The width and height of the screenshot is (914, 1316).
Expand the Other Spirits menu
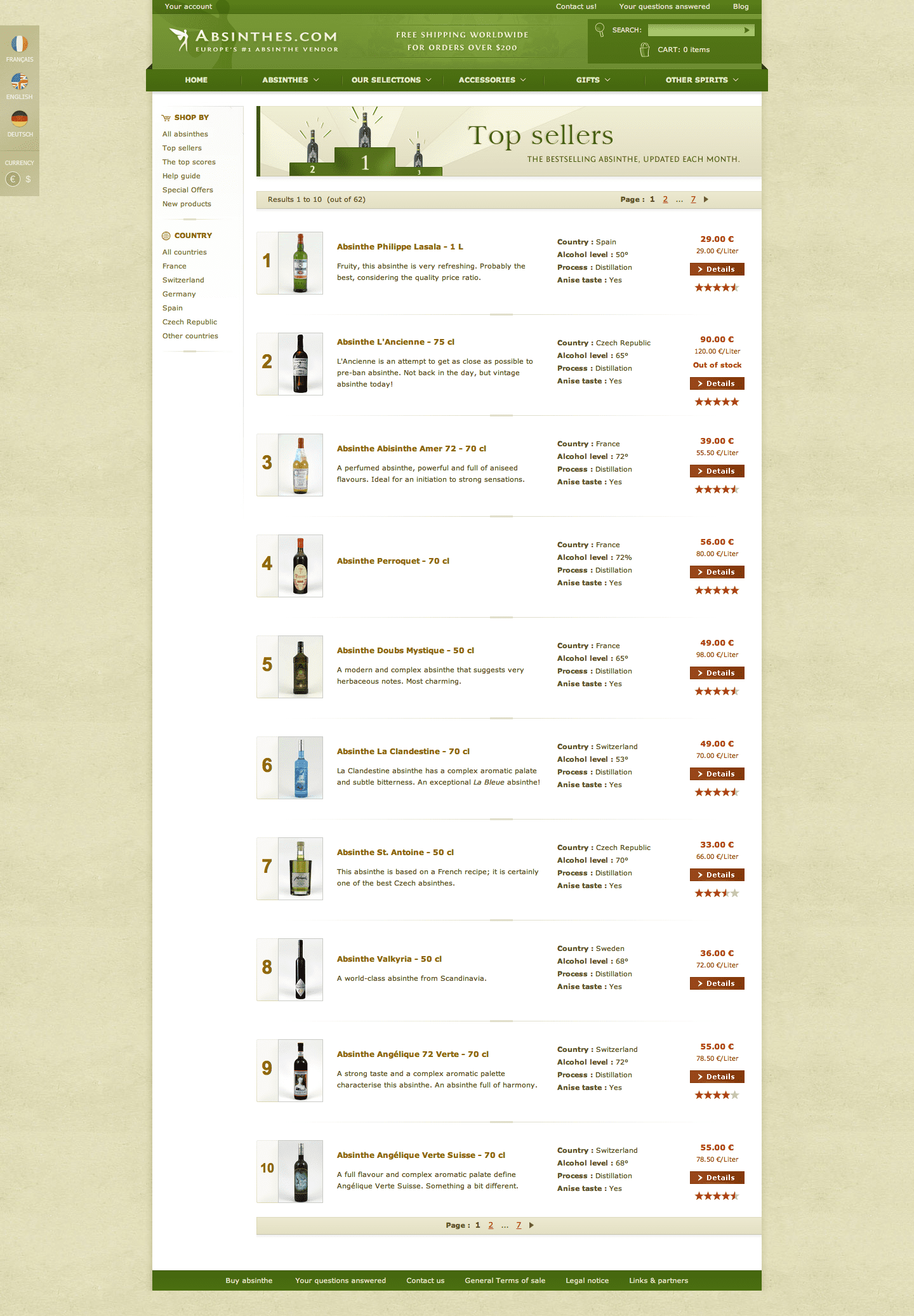pos(702,80)
